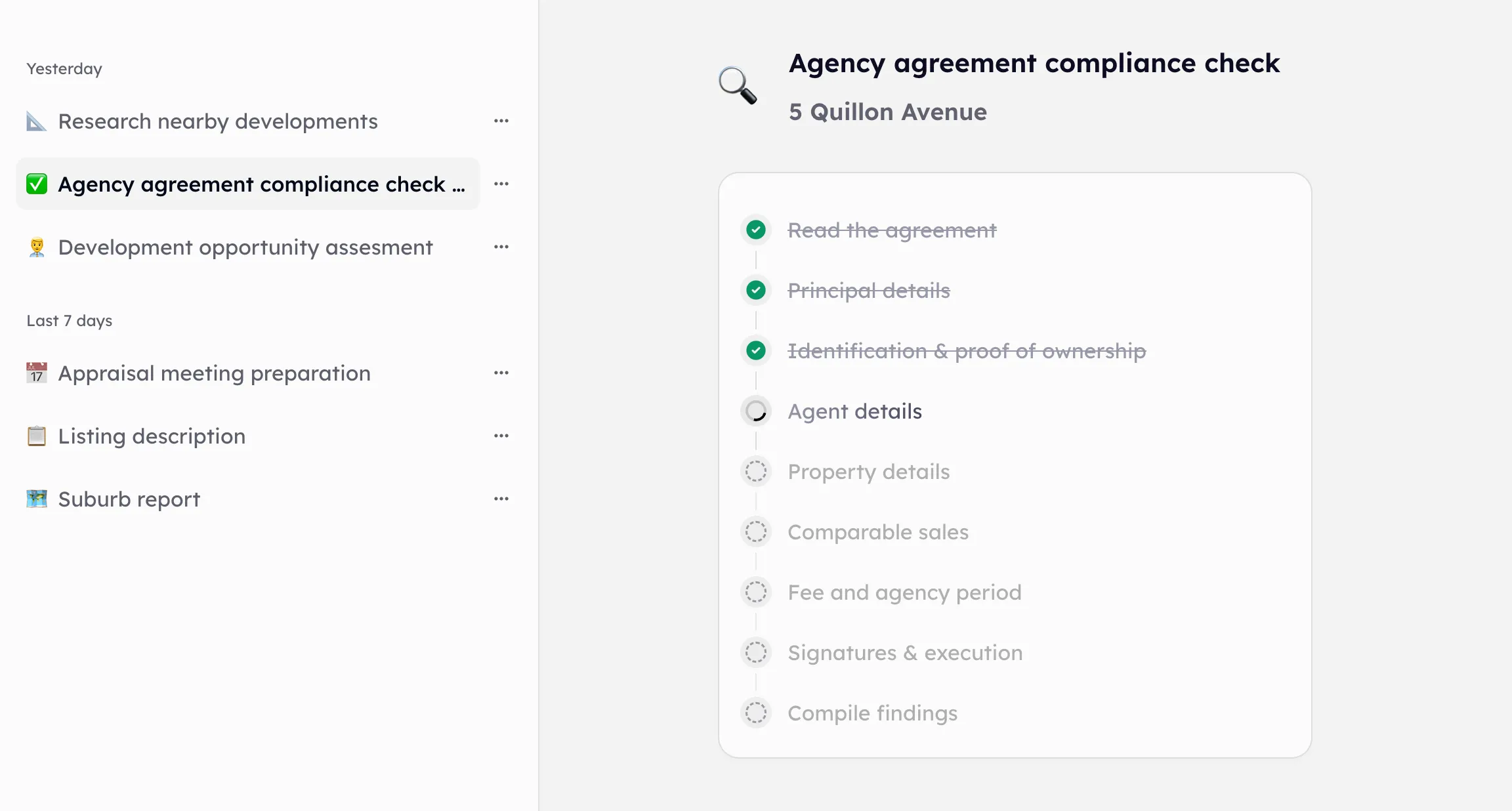1512x811 pixels.
Task: Open more options for Appraisal meeting preparation
Action: 501,373
